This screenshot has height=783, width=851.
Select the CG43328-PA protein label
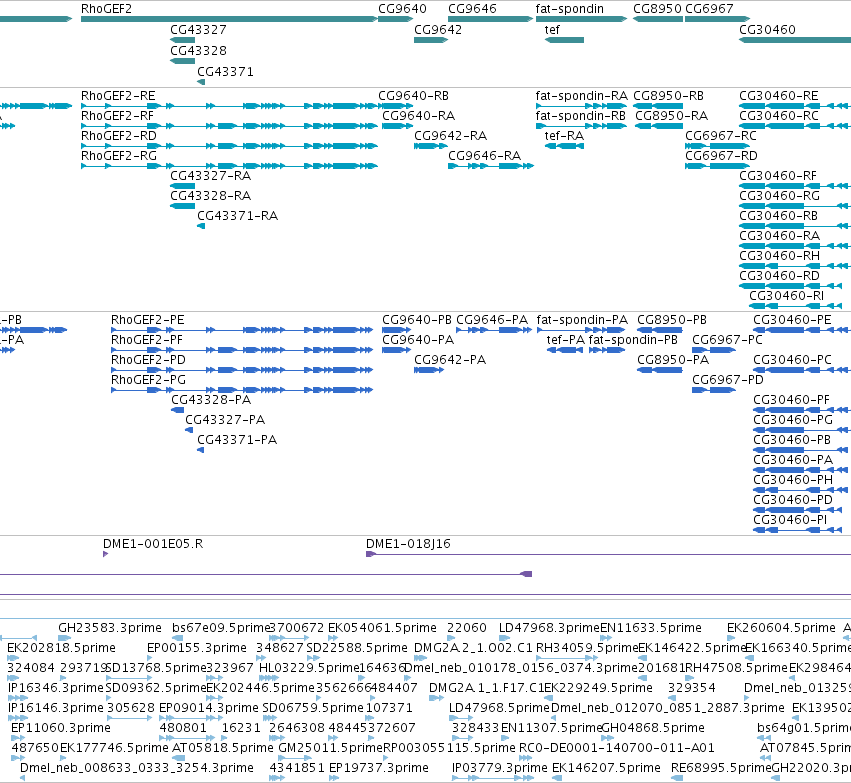211,400
